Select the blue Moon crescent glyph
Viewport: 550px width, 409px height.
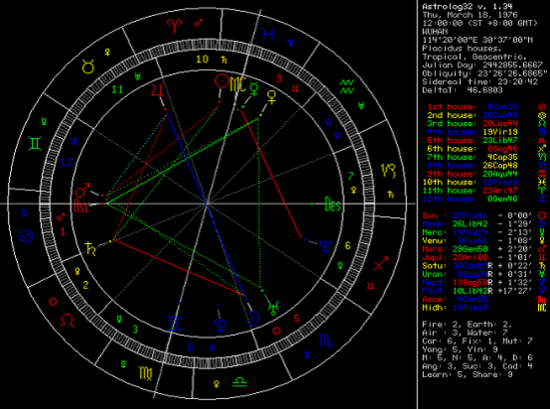pyautogui.click(x=254, y=319)
